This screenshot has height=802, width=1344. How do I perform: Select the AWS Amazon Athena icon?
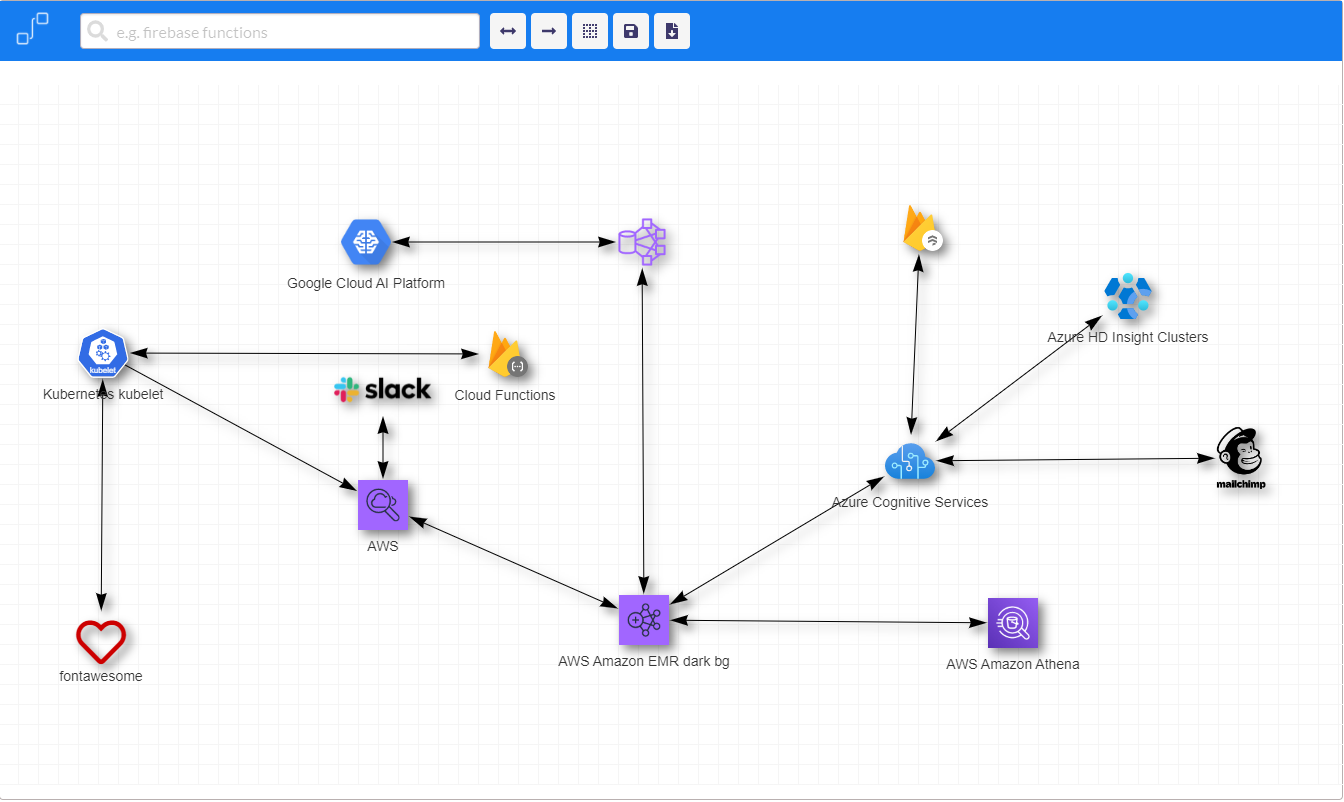pyautogui.click(x=1013, y=623)
